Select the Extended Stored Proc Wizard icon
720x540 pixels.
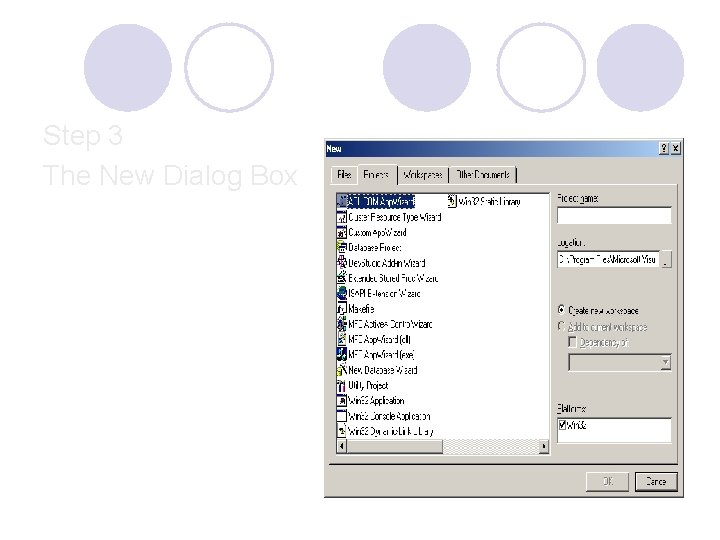click(342, 278)
